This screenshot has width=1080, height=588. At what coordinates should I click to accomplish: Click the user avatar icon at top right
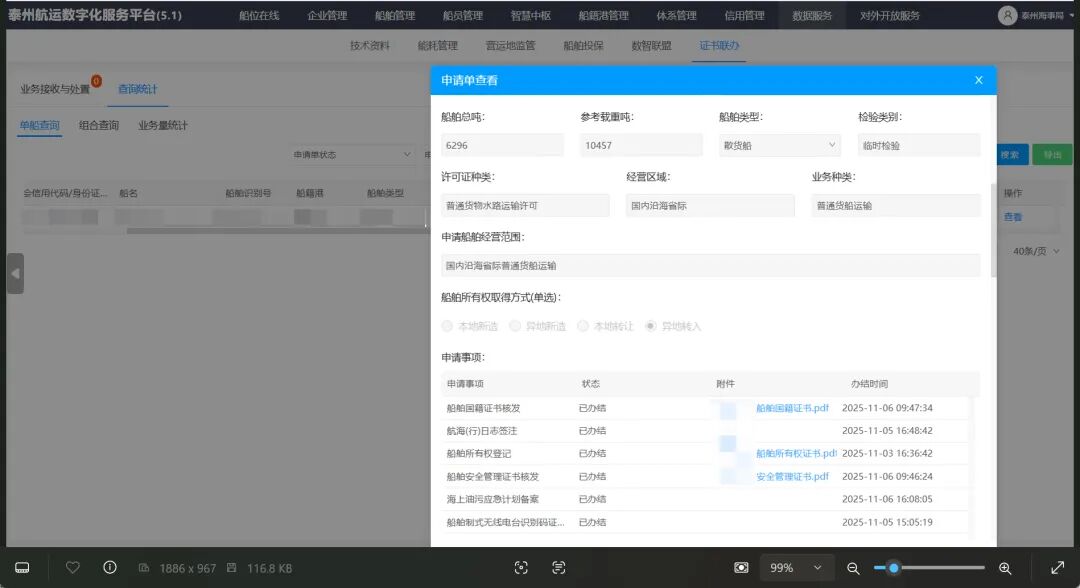tap(1008, 15)
